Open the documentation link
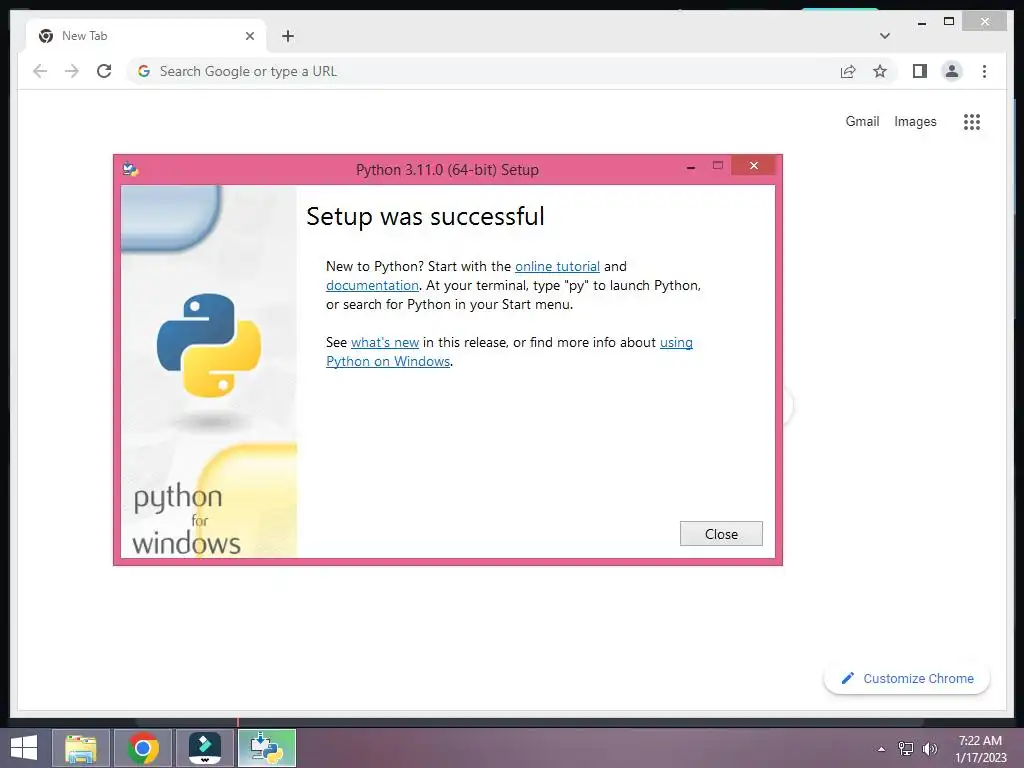This screenshot has height=768, width=1024. (x=372, y=285)
